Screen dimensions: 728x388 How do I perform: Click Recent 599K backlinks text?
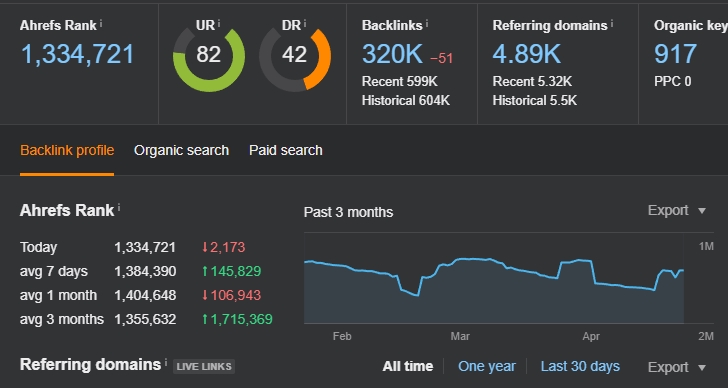[399, 82]
